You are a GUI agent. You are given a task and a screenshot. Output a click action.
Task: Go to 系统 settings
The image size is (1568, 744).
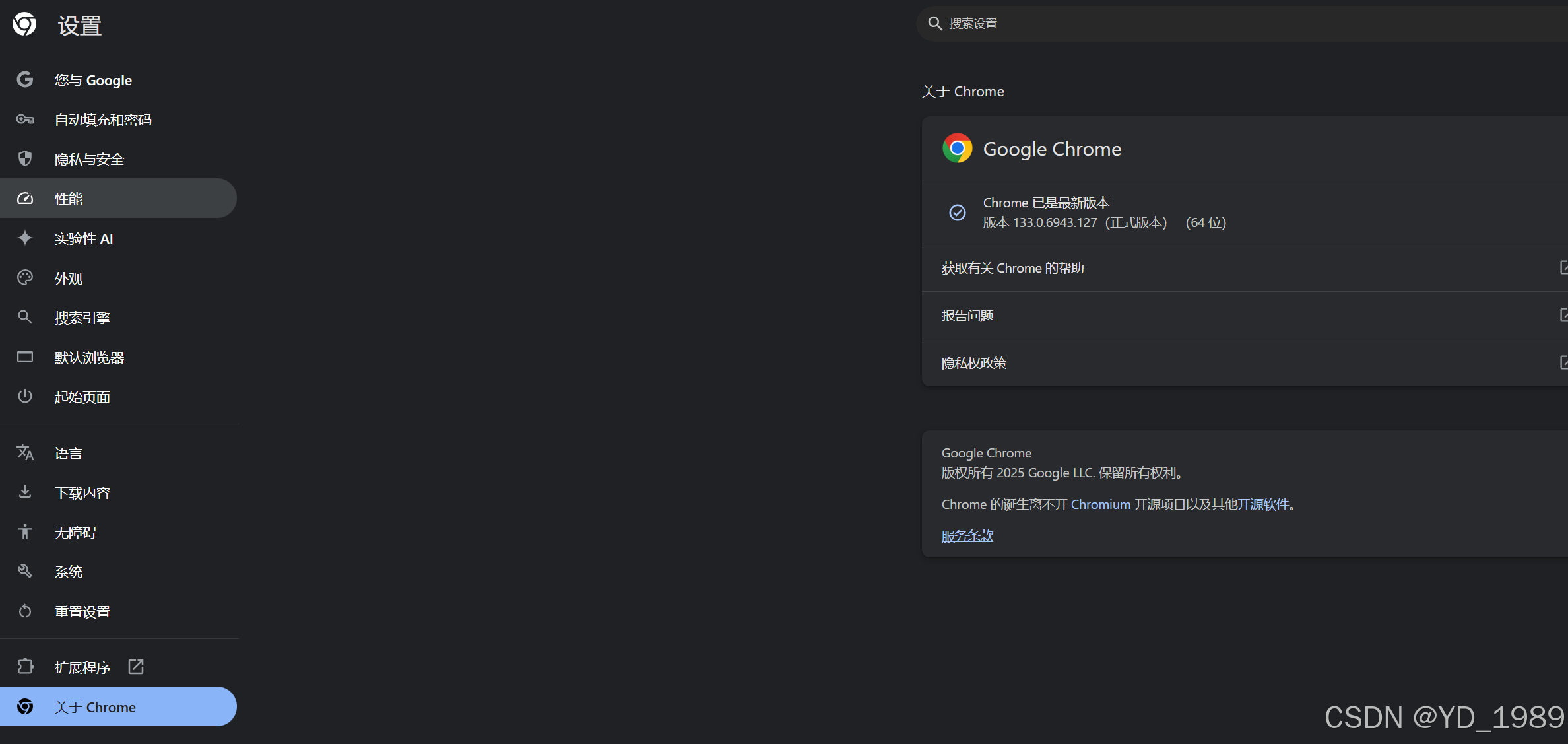click(118, 572)
